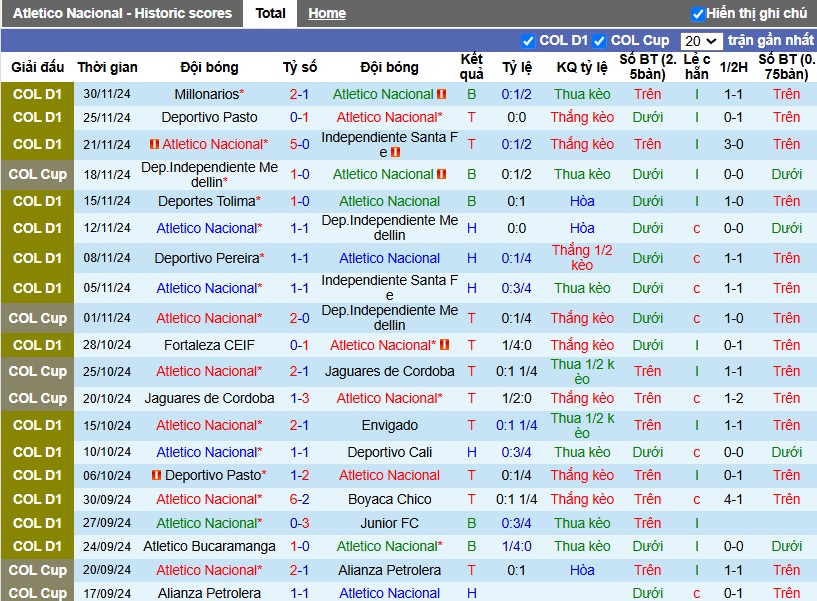This screenshot has height=601, width=817.
Task: Uncheck the COL D1 league filter
Action: pyautogui.click(x=528, y=41)
